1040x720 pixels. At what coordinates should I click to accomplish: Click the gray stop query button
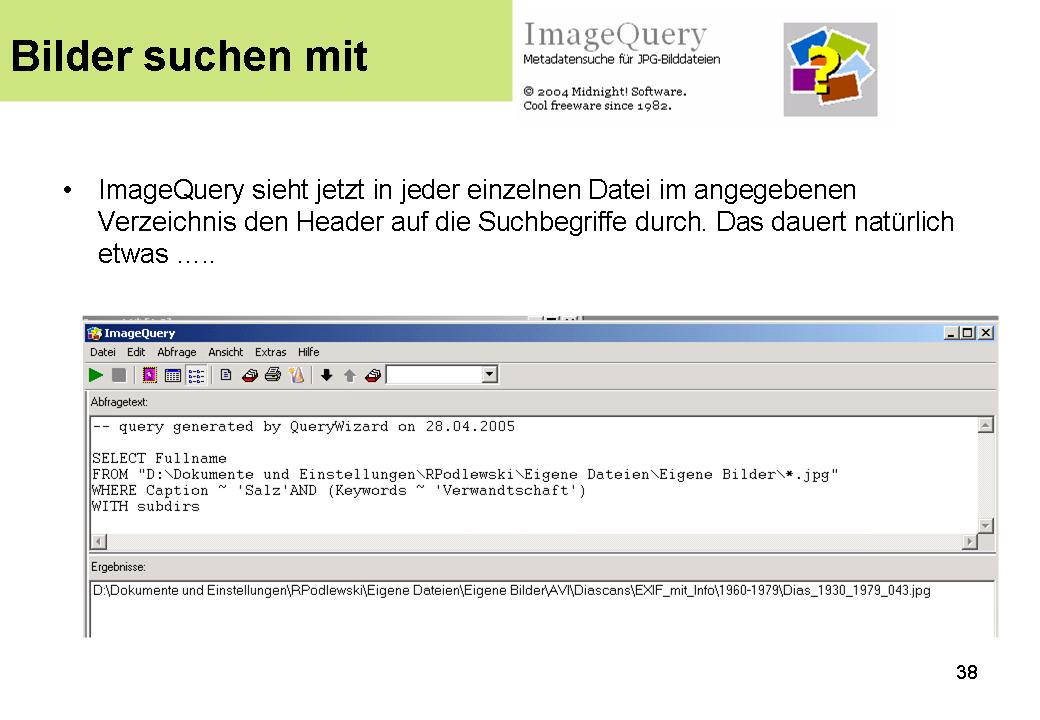point(119,375)
